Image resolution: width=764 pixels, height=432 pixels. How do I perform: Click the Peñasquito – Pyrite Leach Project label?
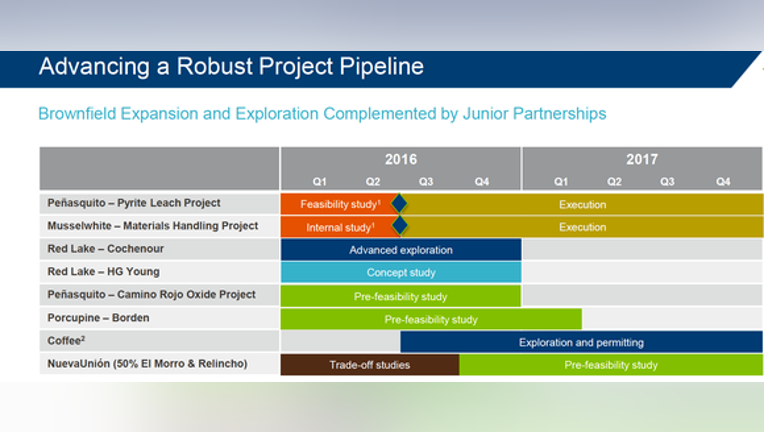point(134,203)
